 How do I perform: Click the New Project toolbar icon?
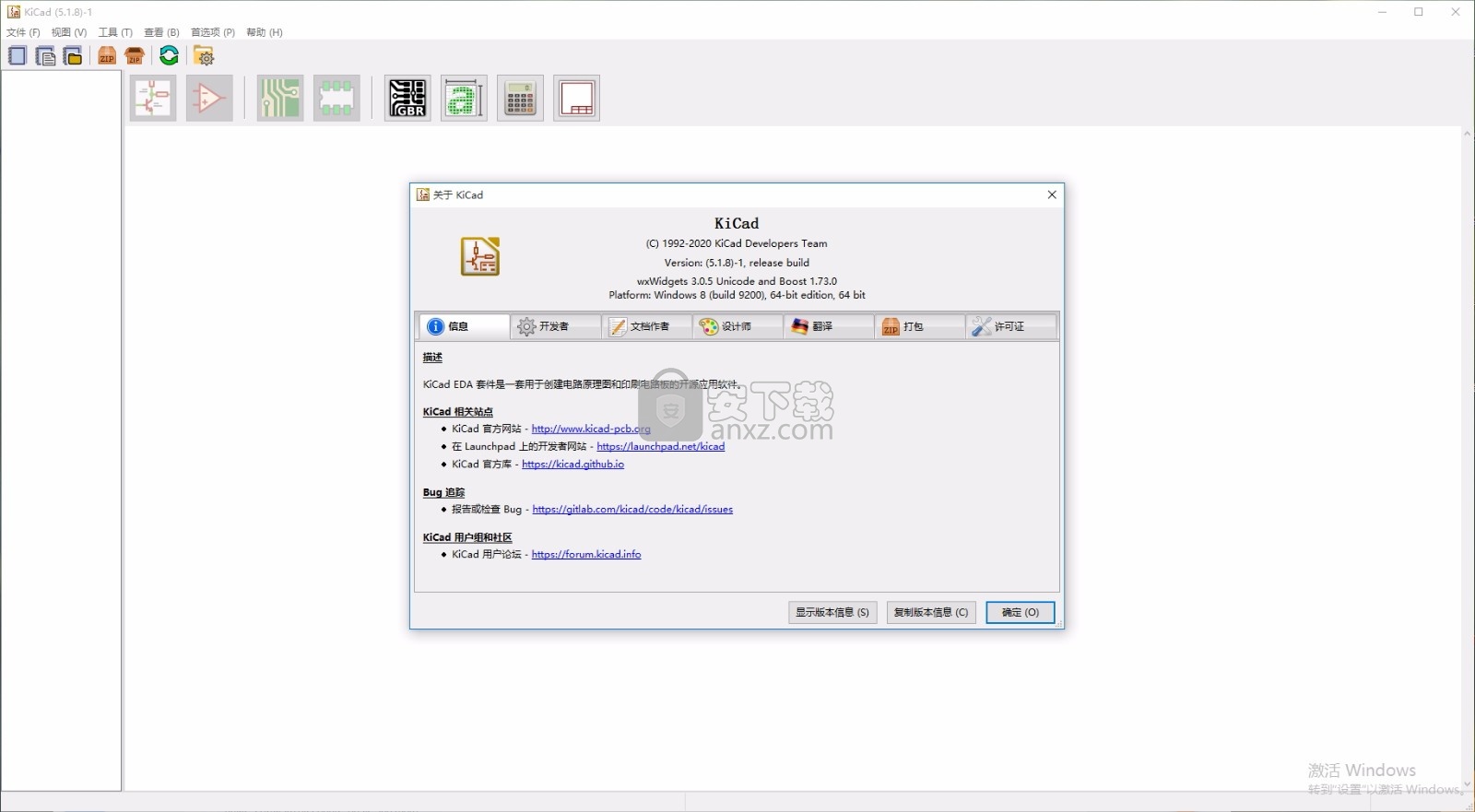pos(17,55)
